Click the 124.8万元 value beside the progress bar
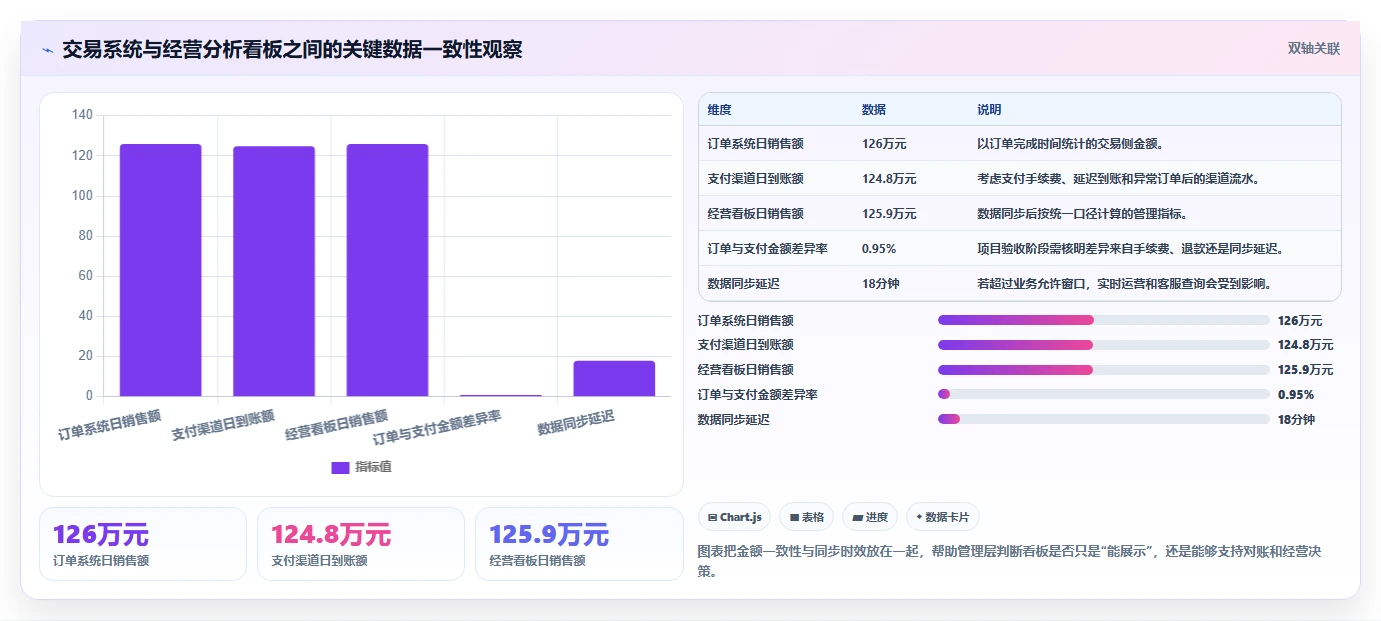 coord(1305,345)
